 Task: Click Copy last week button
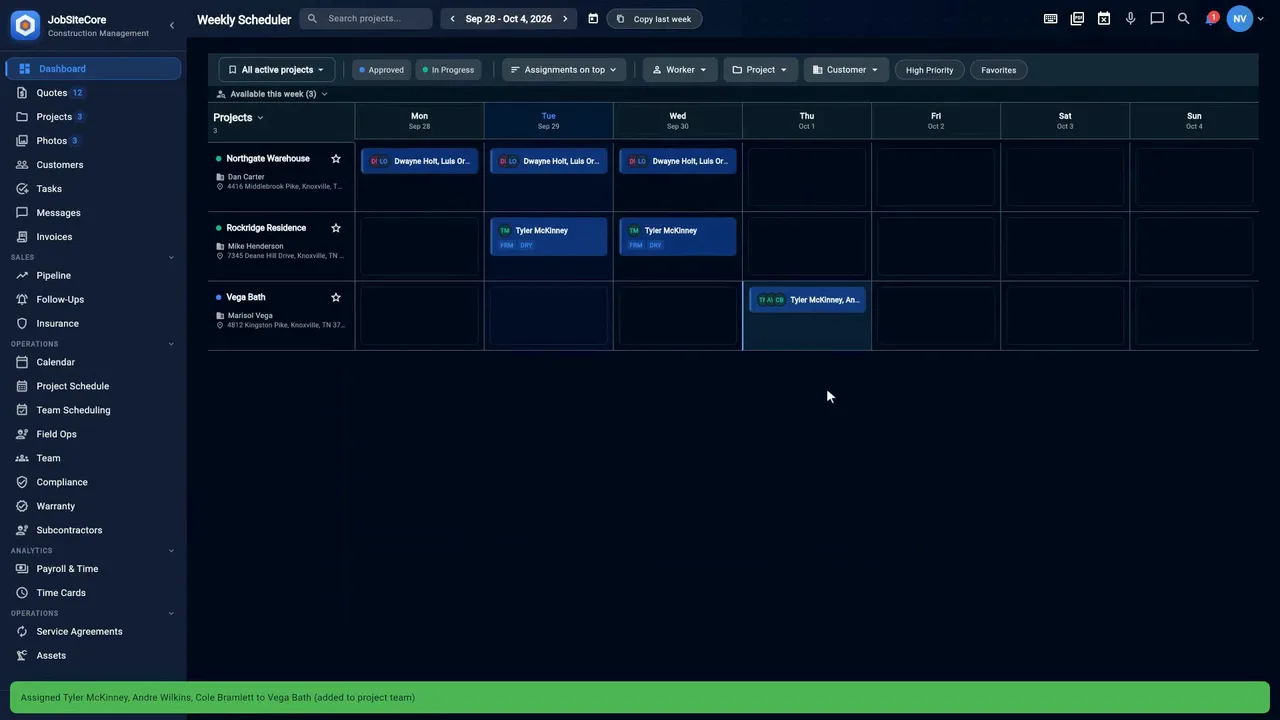654,19
